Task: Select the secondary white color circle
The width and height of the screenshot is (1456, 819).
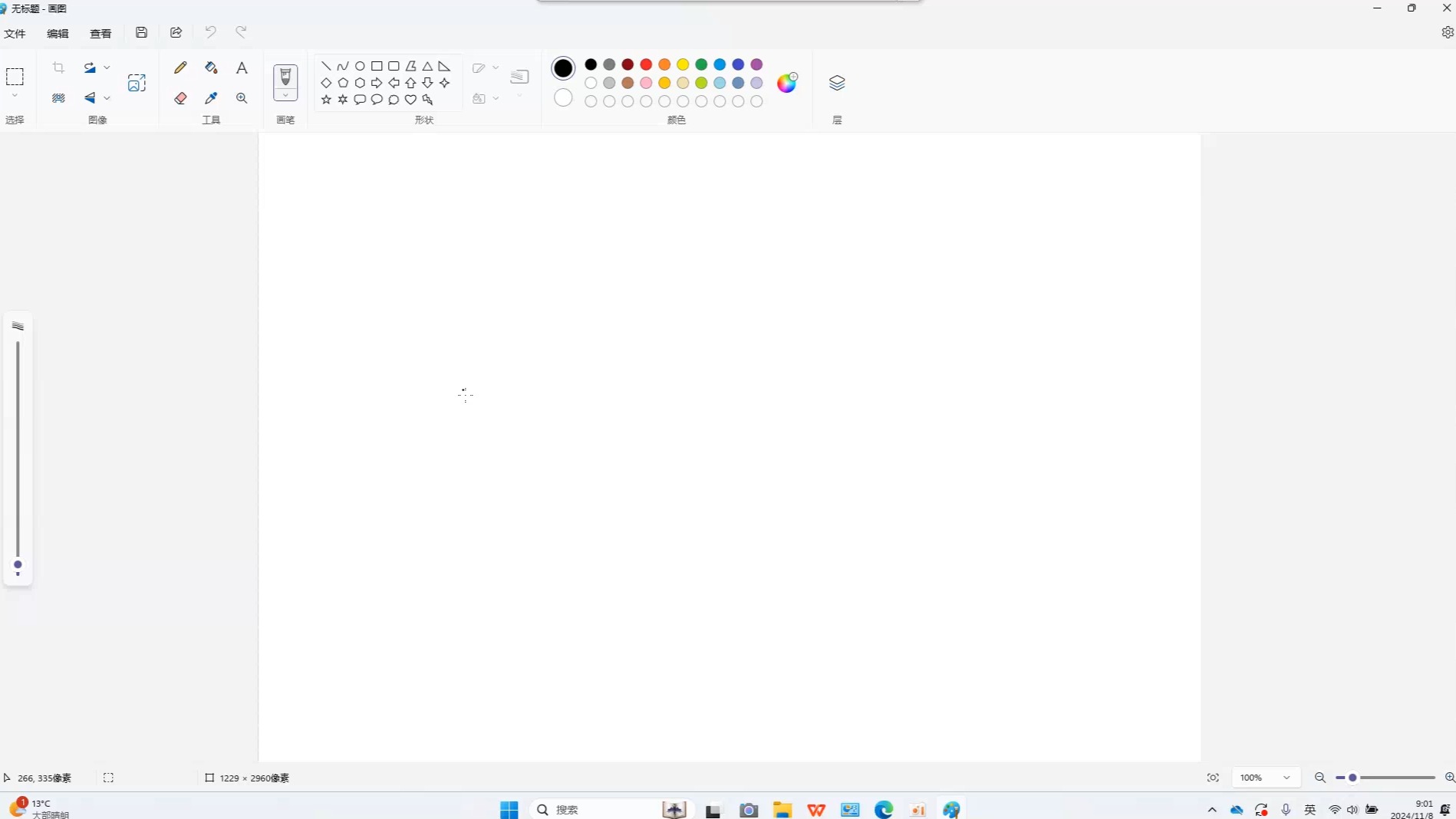Action: pyautogui.click(x=563, y=97)
